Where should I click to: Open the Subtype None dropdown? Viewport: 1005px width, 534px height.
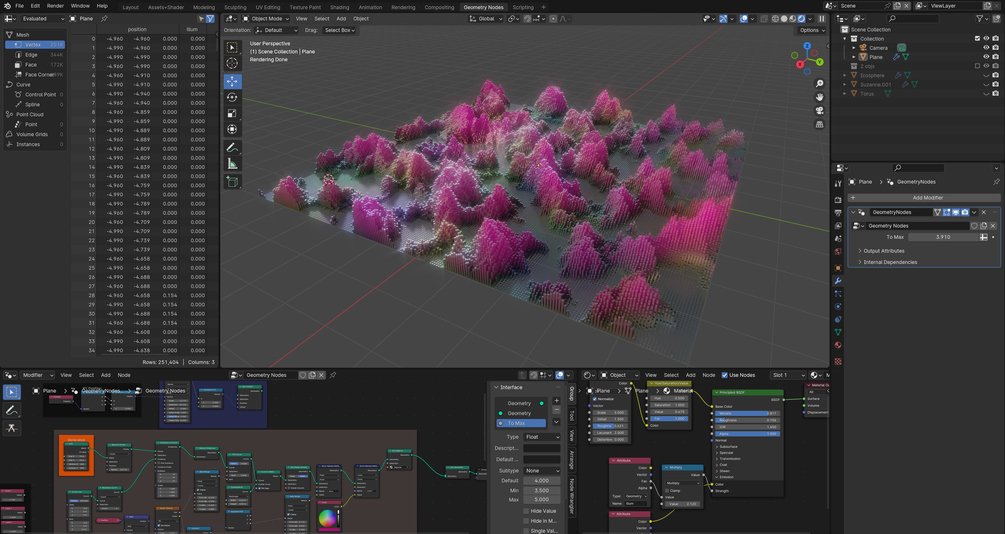point(542,471)
